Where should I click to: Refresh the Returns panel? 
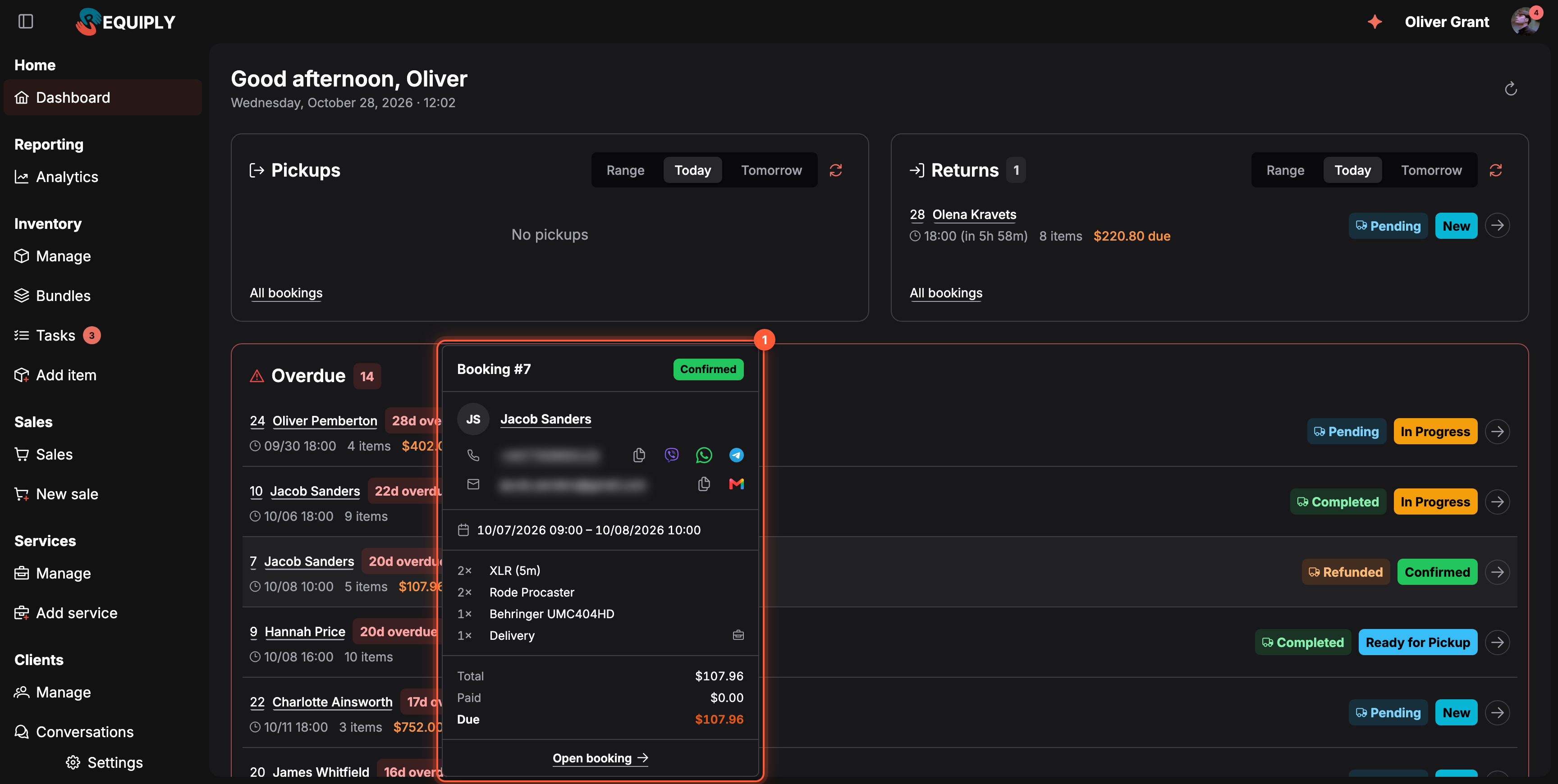coord(1496,170)
